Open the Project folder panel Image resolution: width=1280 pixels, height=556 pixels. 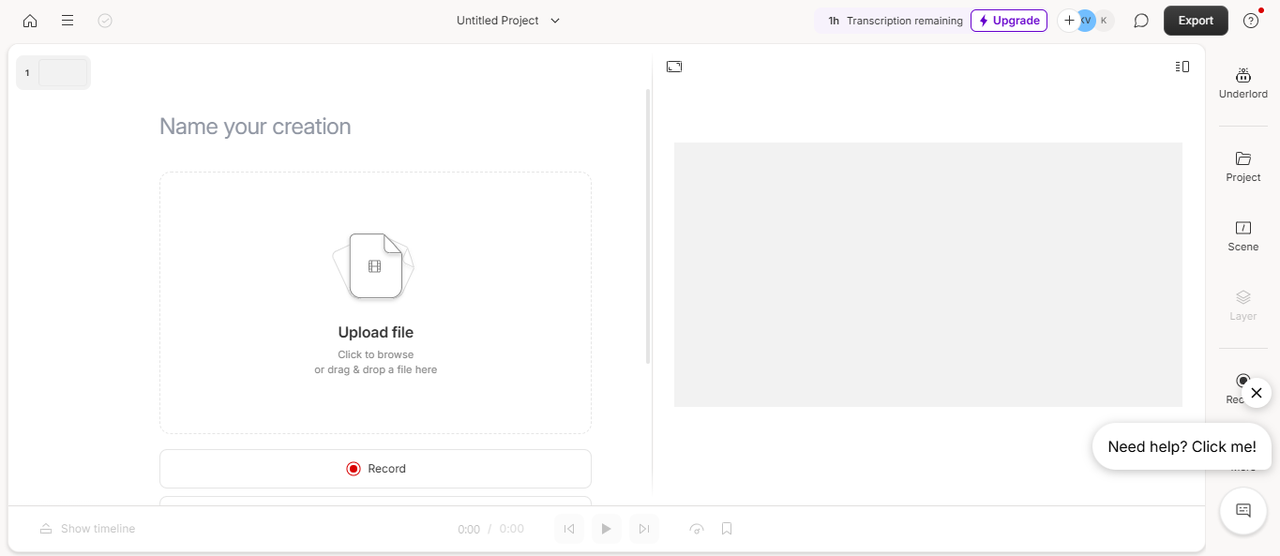coord(1243,166)
